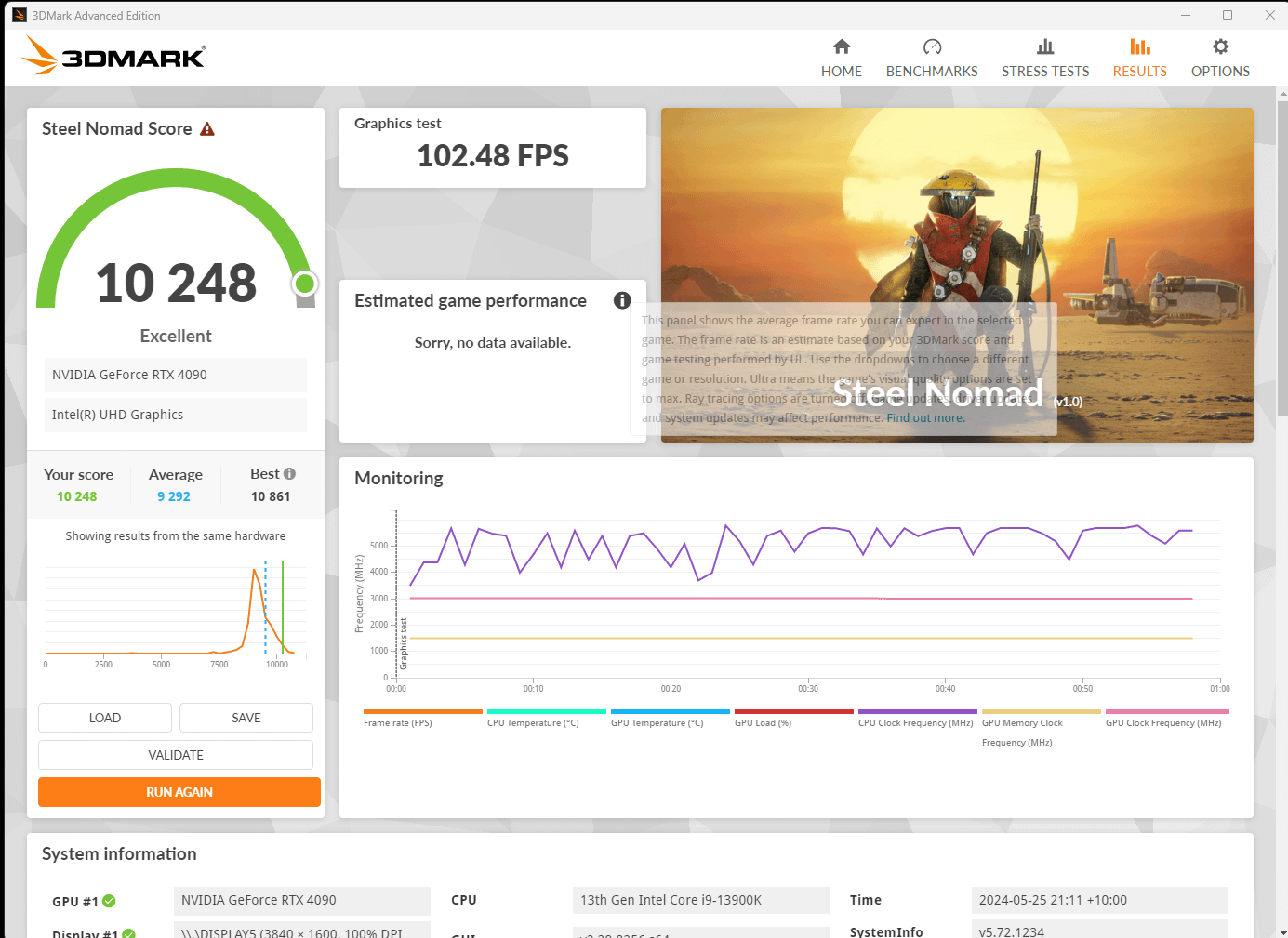Minimize the 3DMark window
This screenshot has height=938, width=1288.
pyautogui.click(x=1186, y=15)
